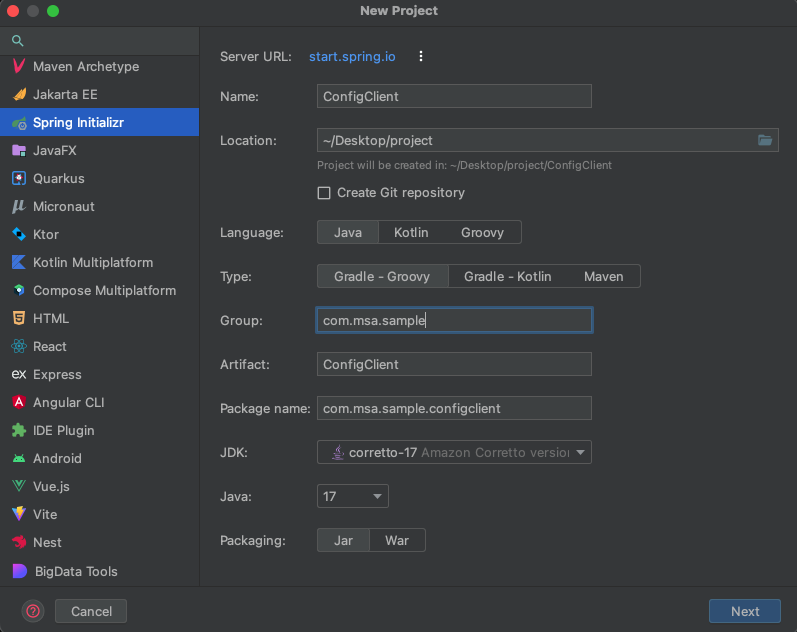797x632 pixels.
Task: Click the Next button
Action: pyautogui.click(x=745, y=611)
